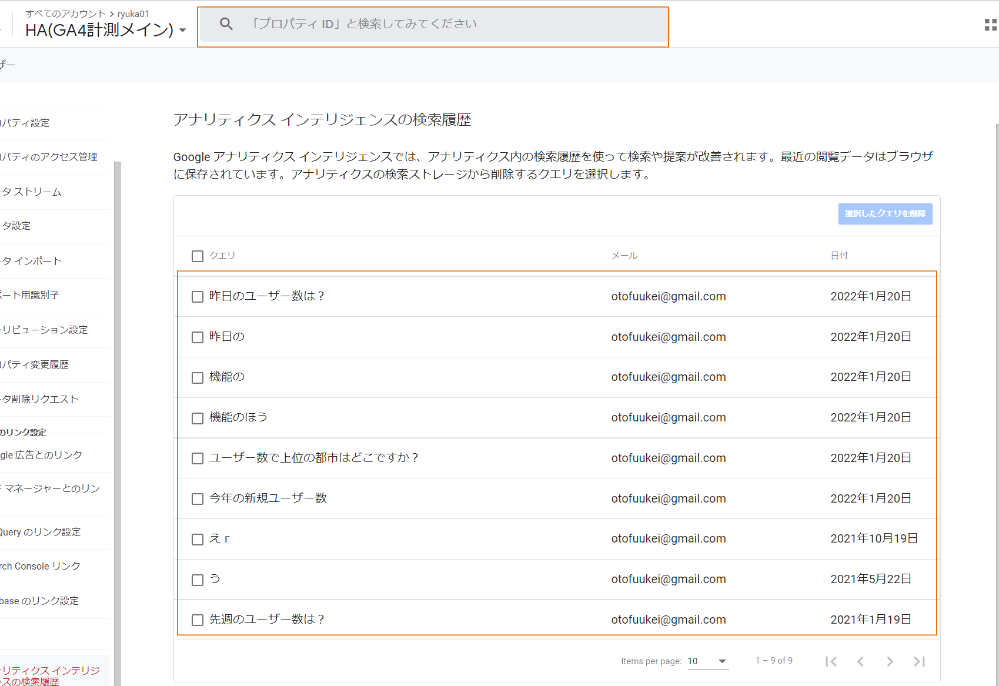
Task: Click the query text 先週のユーザー数は？
Action: (268, 619)
